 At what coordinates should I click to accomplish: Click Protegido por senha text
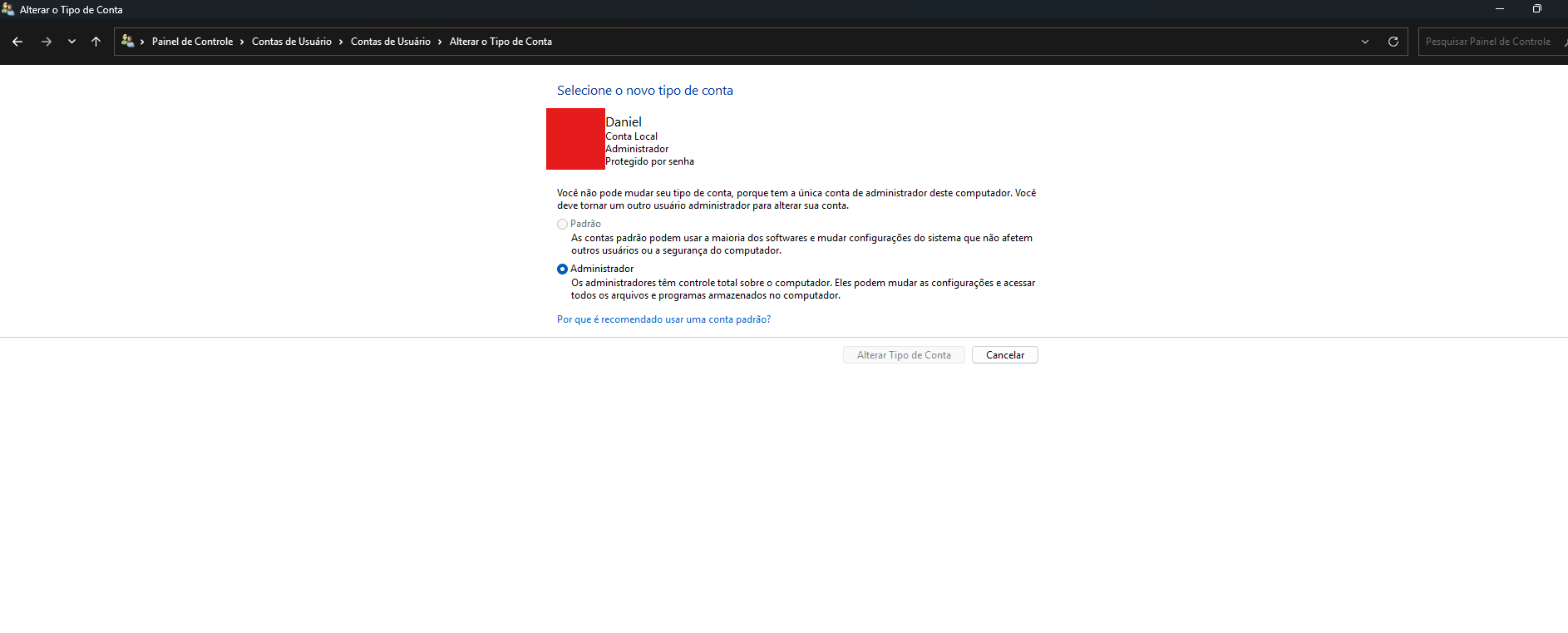pos(649,161)
